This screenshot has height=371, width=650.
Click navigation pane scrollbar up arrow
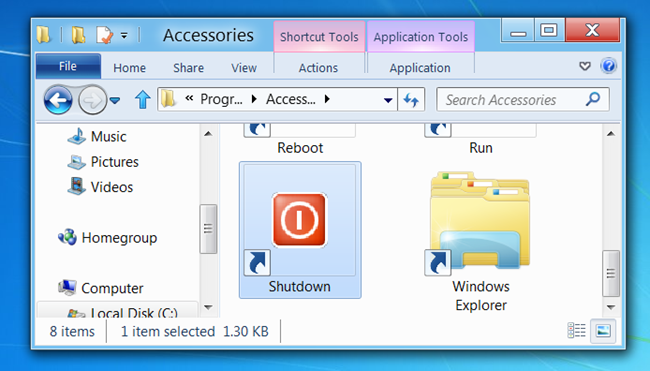pos(208,133)
